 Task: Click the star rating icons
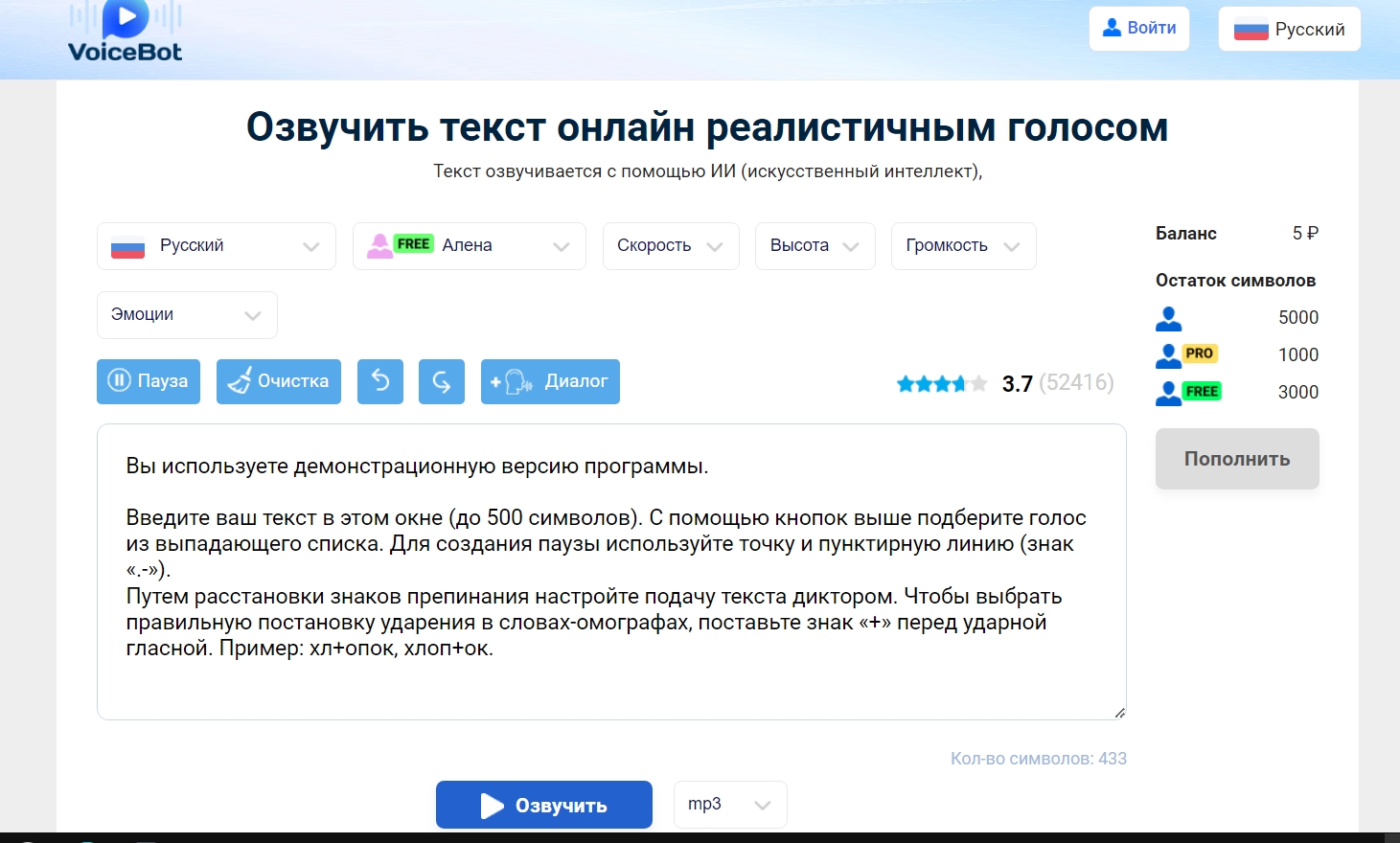click(x=941, y=384)
